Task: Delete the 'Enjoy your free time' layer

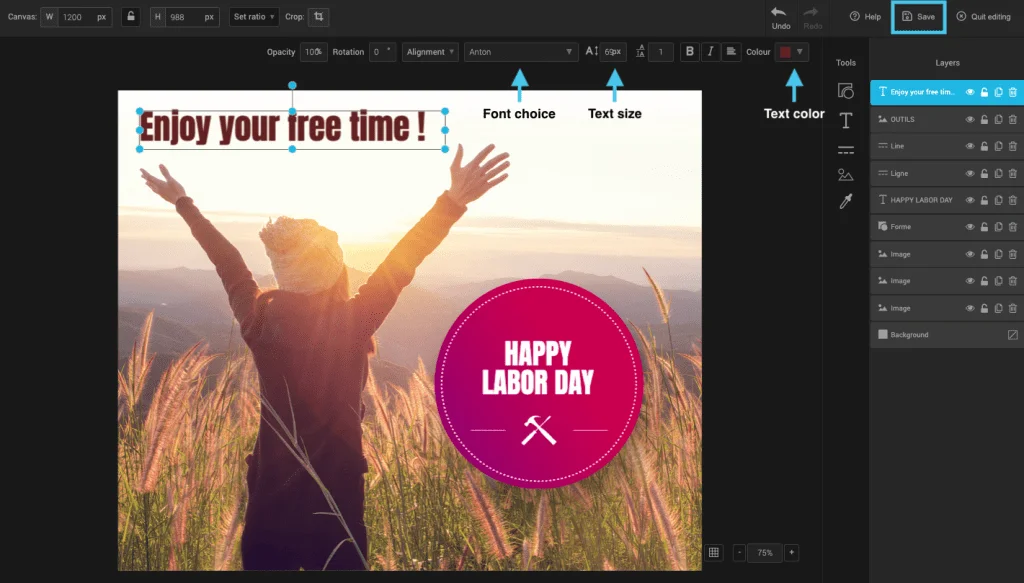Action: coord(1012,92)
